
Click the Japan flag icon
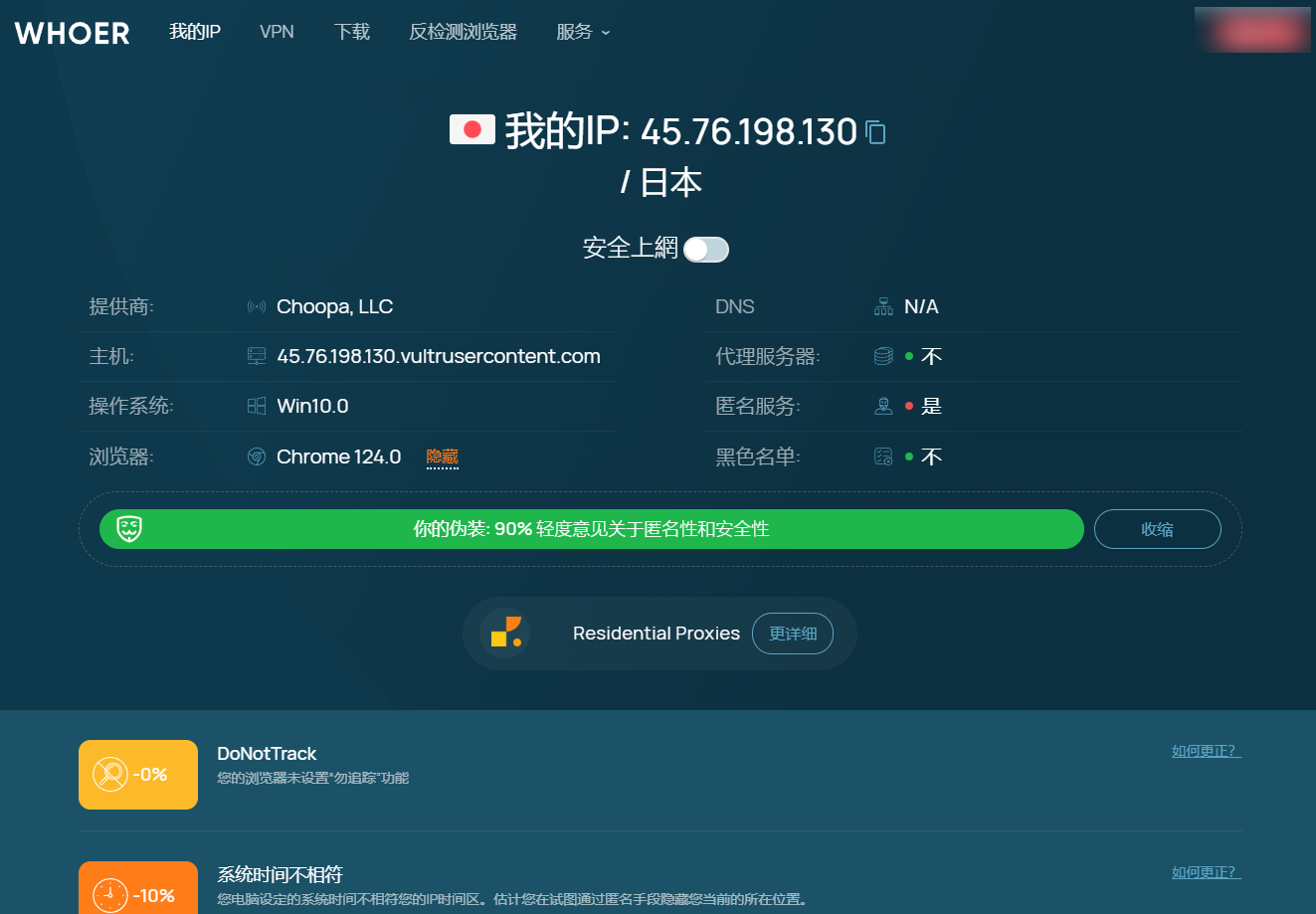(x=472, y=129)
